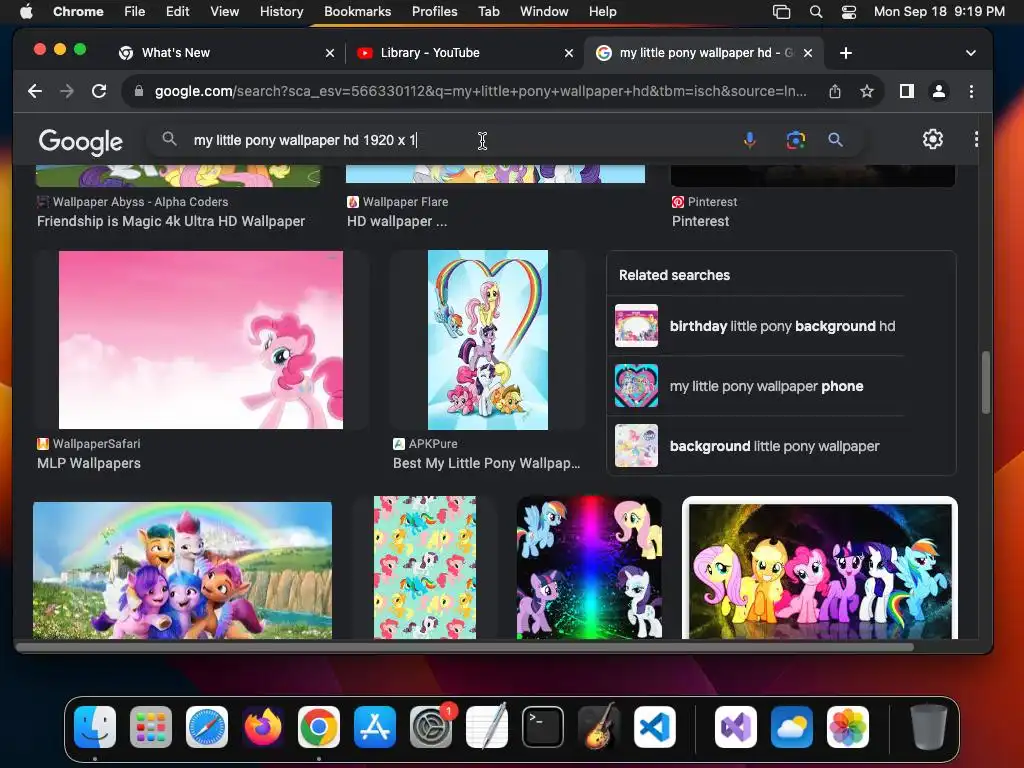The height and width of the screenshot is (768, 1024).
Task: Open Terminal from the dock
Action: click(543, 727)
